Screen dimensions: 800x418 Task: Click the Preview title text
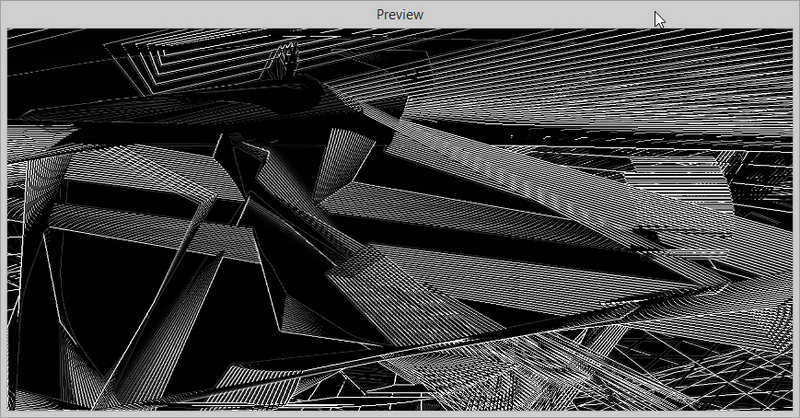tap(400, 14)
